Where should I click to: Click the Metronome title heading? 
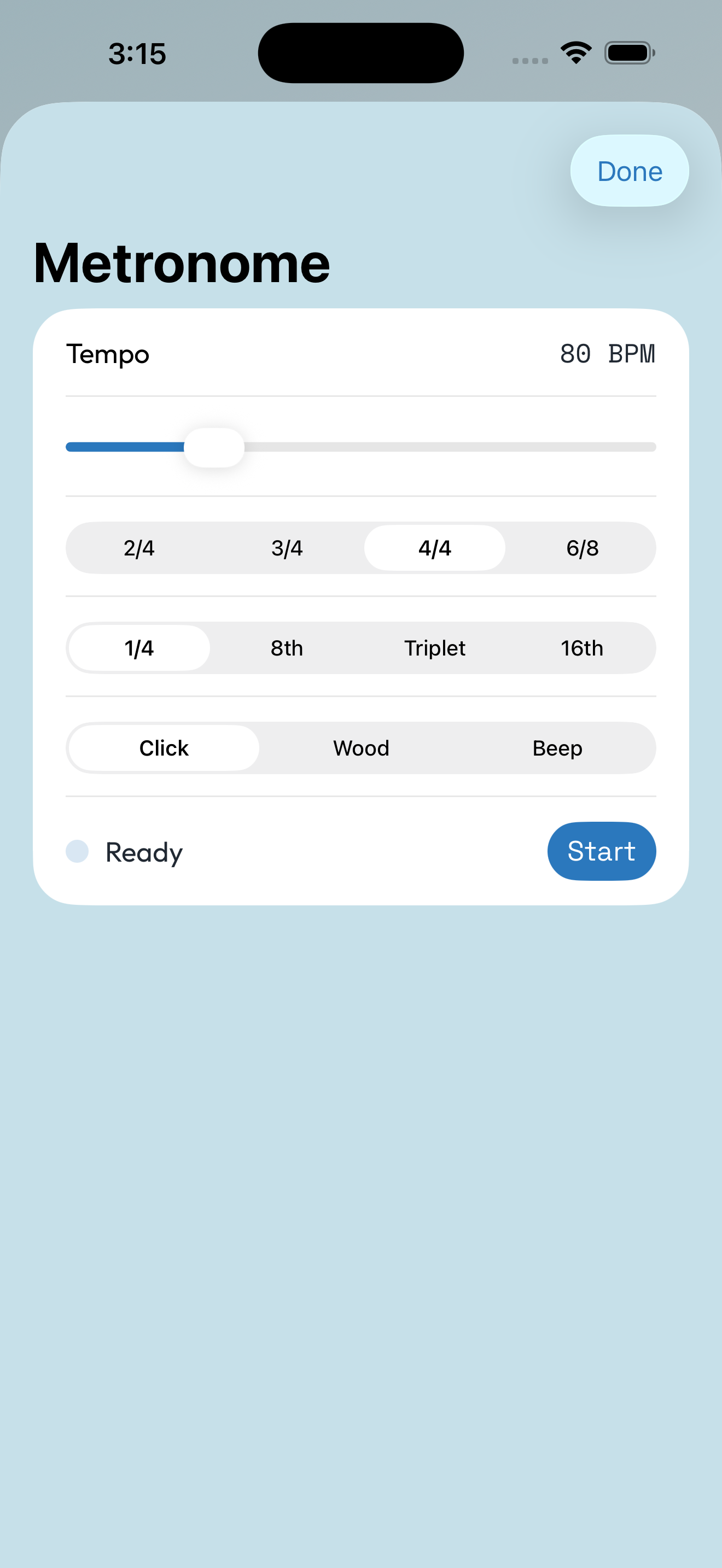[x=181, y=262]
